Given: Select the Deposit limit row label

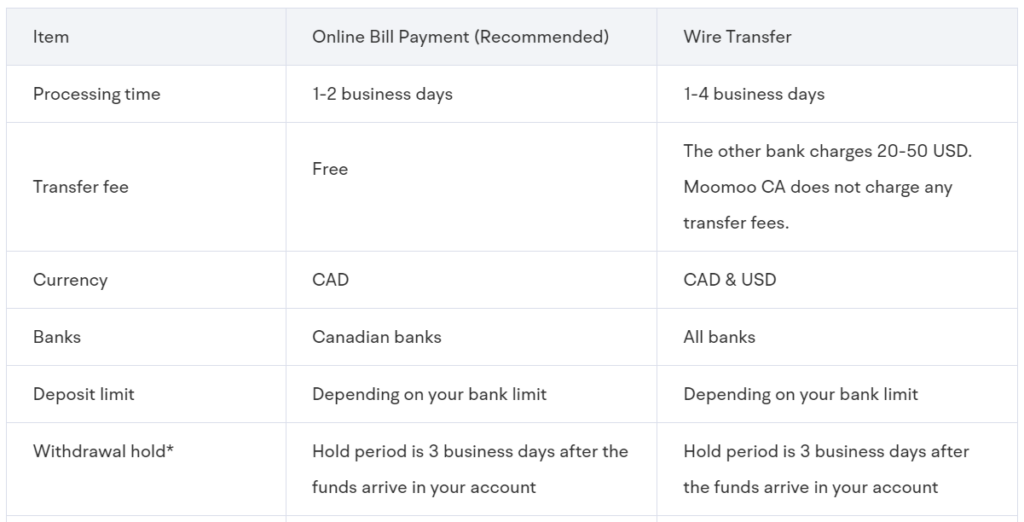Looking at the screenshot, I should tap(84, 395).
